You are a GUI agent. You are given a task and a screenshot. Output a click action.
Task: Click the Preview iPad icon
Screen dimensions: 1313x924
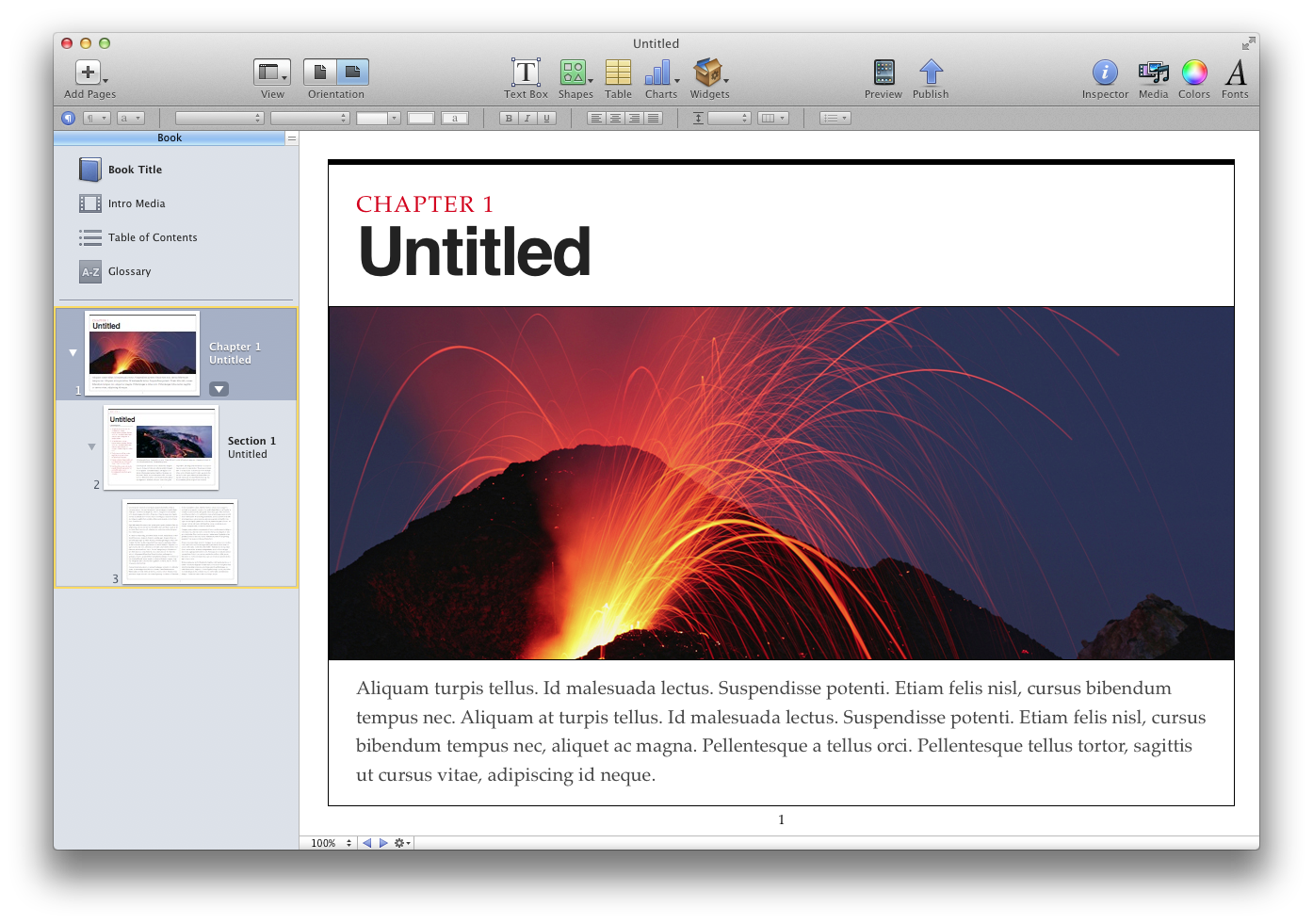point(883,73)
